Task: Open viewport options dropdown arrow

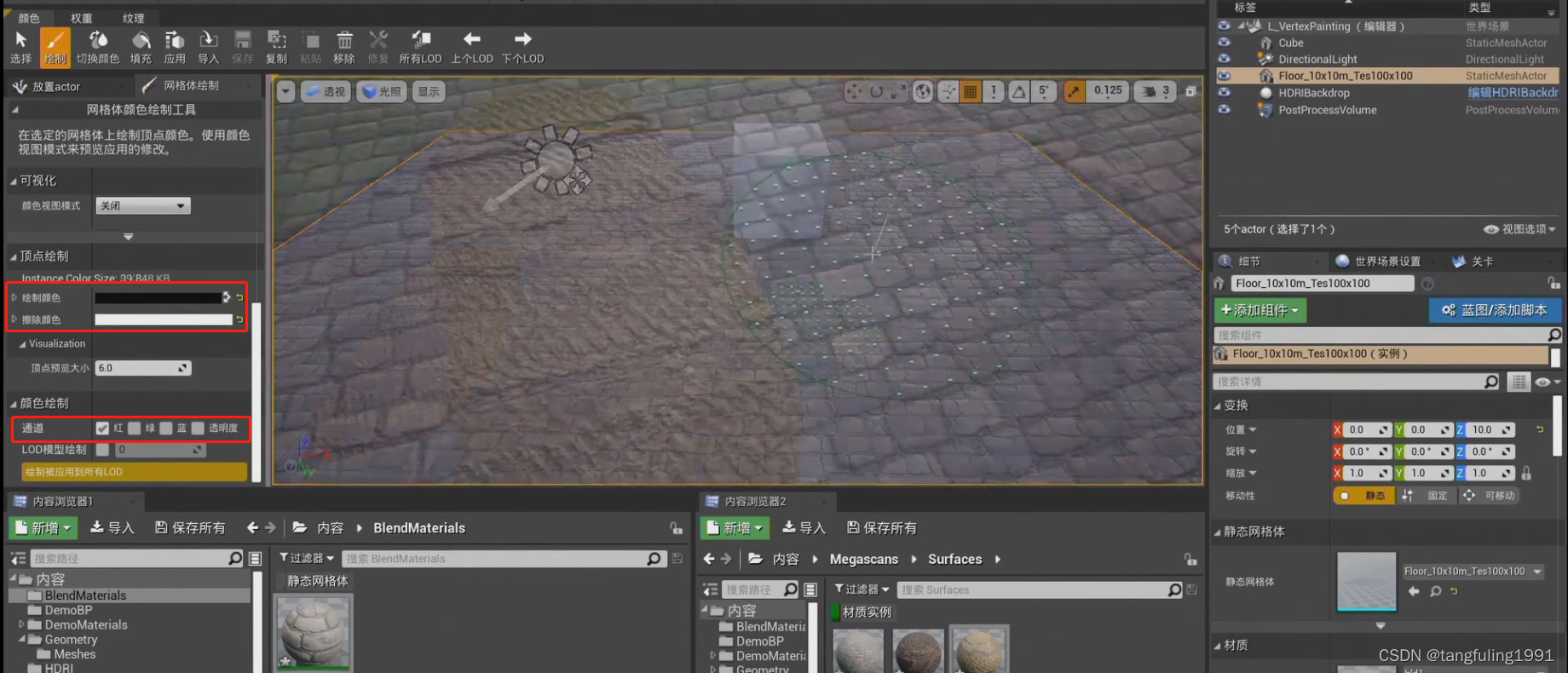Action: click(286, 91)
